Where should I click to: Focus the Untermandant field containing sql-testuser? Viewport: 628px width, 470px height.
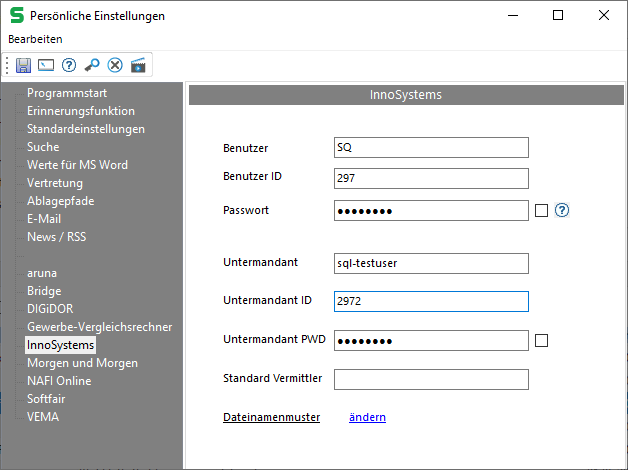click(x=430, y=264)
